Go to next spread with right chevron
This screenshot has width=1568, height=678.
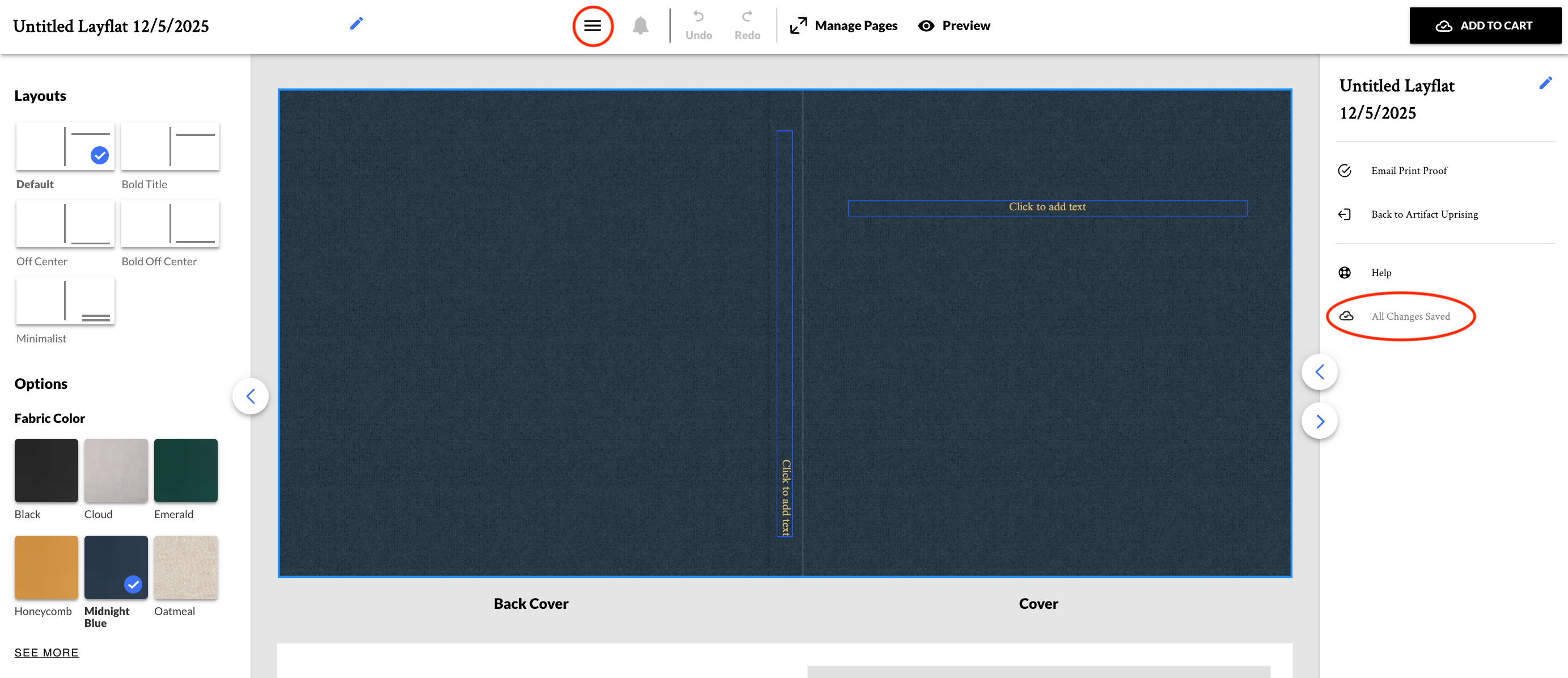pyautogui.click(x=1319, y=421)
